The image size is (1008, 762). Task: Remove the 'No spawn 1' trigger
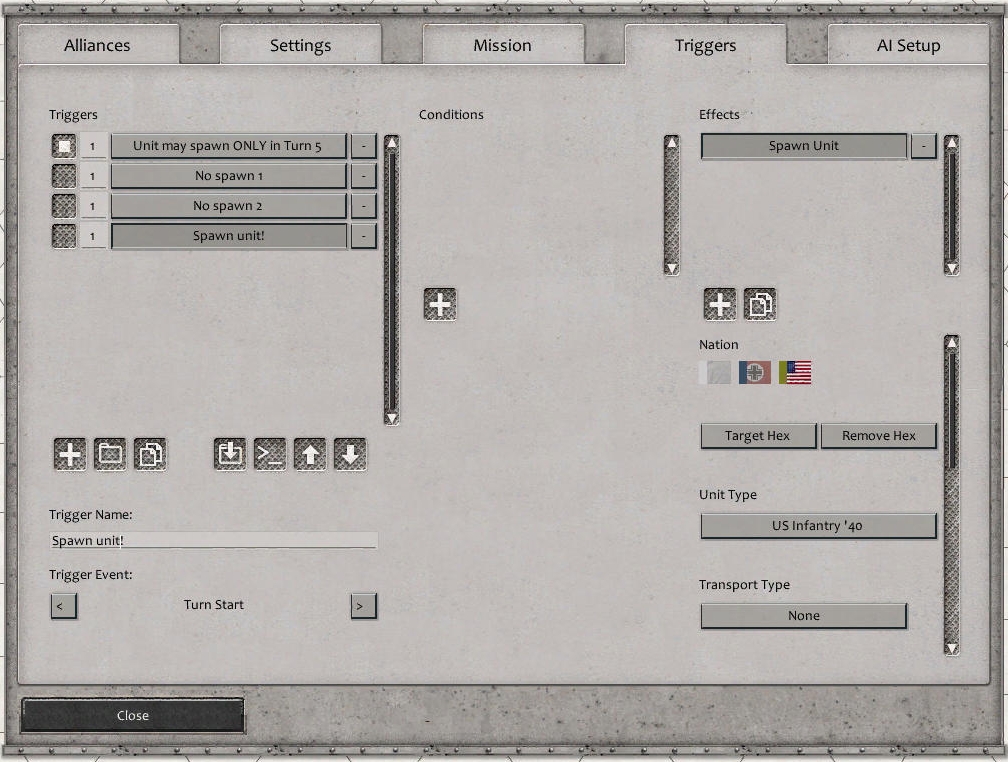pos(363,176)
